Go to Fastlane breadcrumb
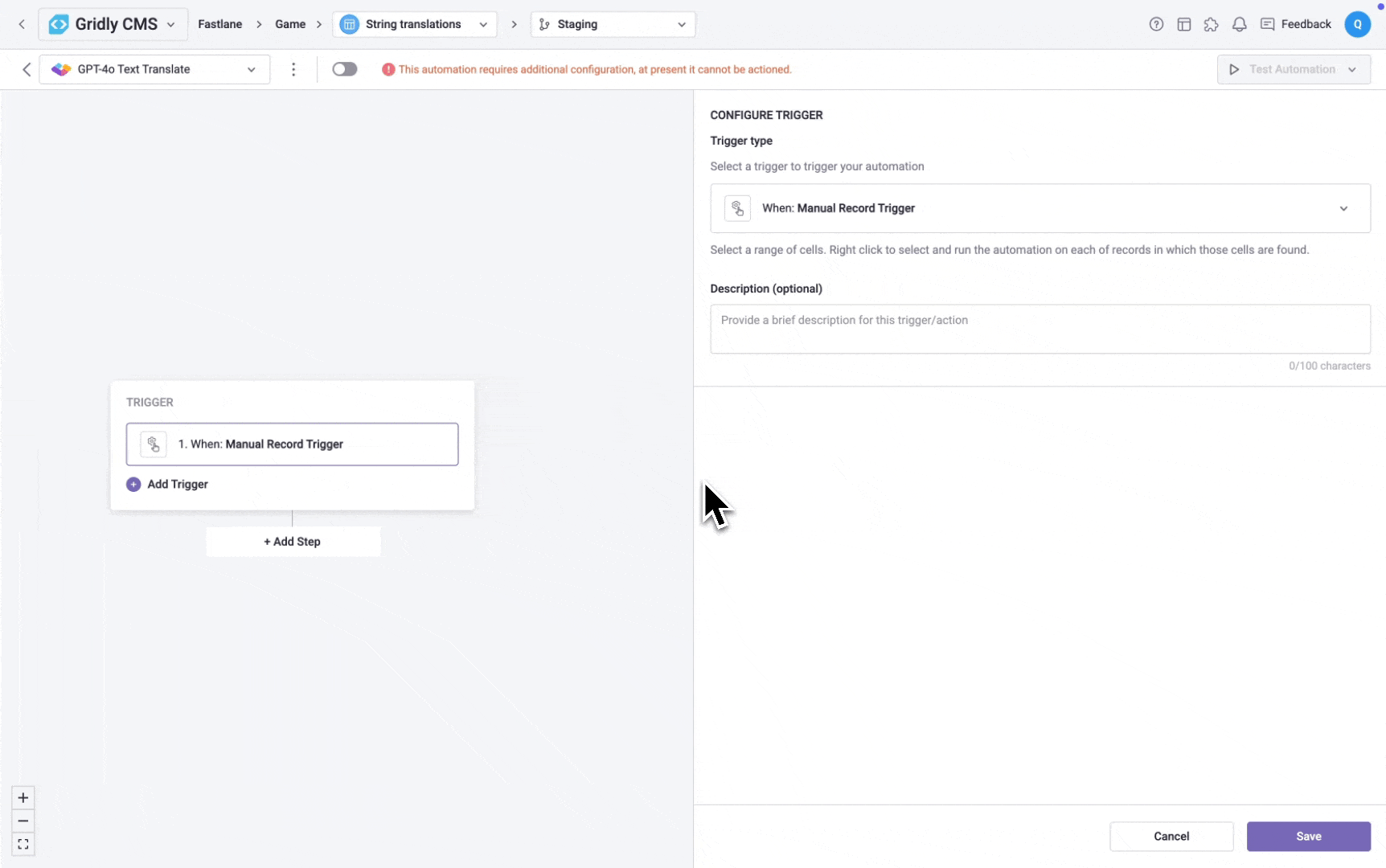Screen dimensions: 1386x868 [x=219, y=24]
